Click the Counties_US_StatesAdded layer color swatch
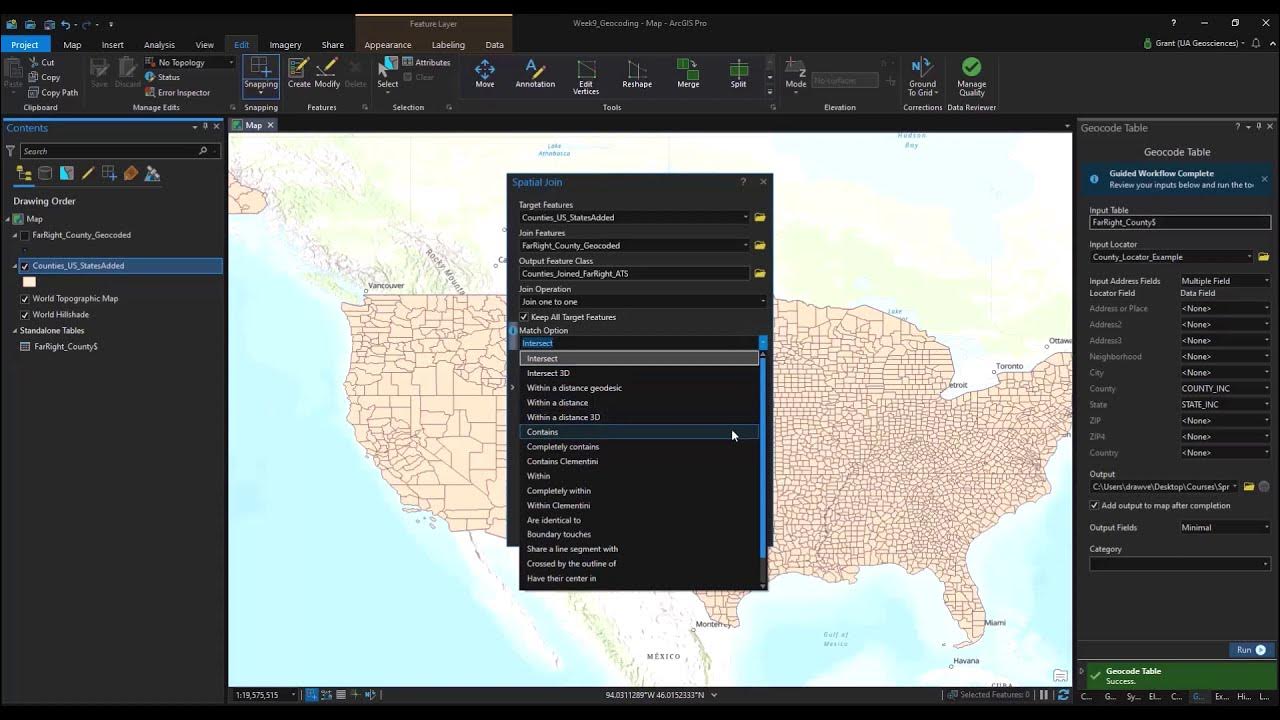 coord(29,282)
